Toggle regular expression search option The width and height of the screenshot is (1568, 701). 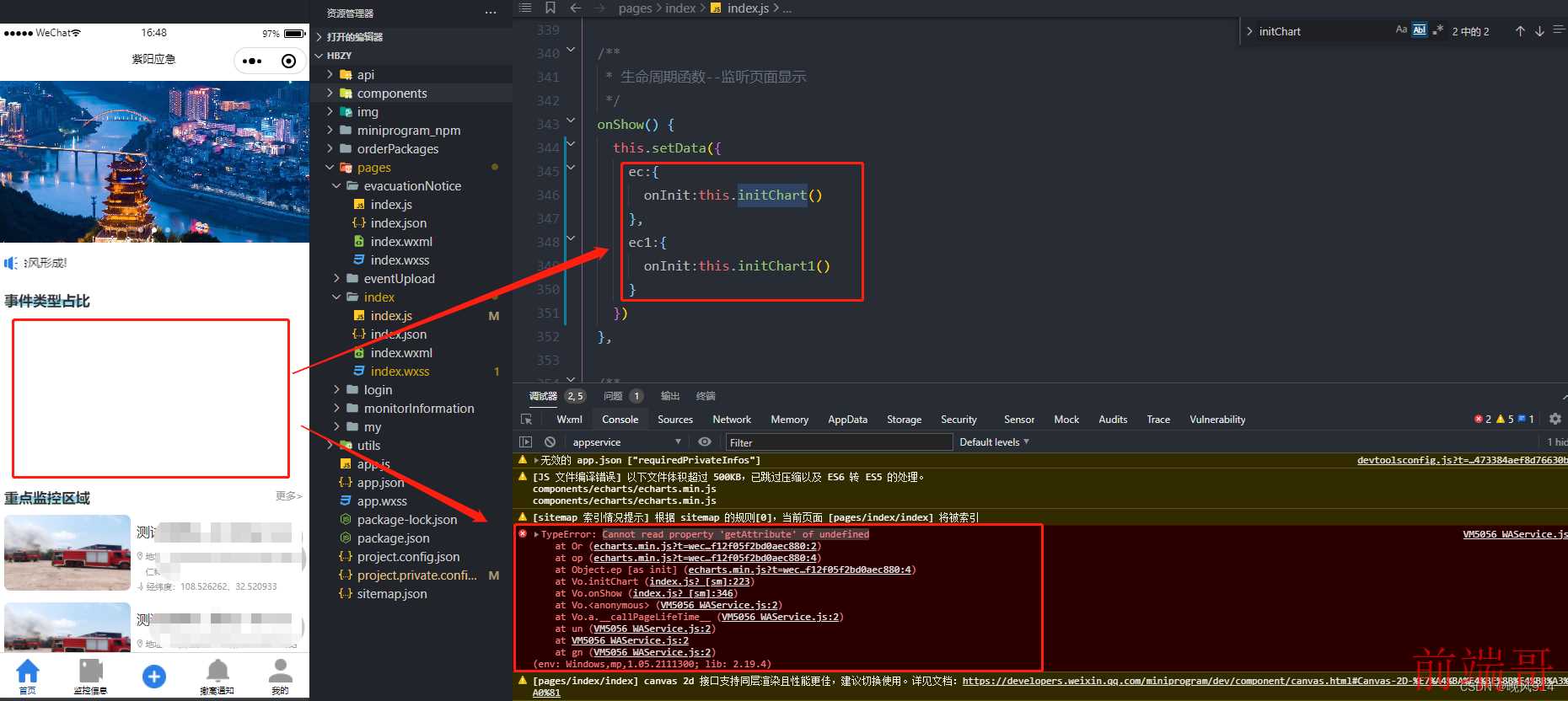point(1437,29)
